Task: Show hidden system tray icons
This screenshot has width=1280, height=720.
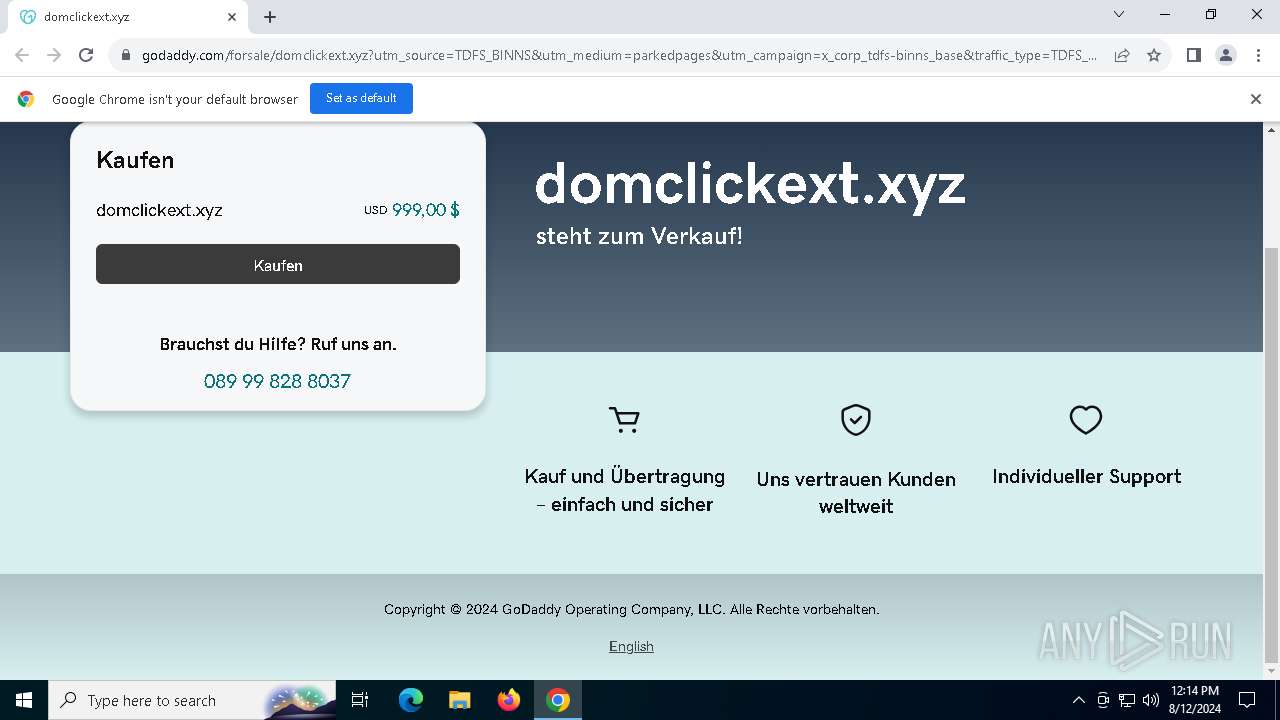Action: tap(1078, 700)
